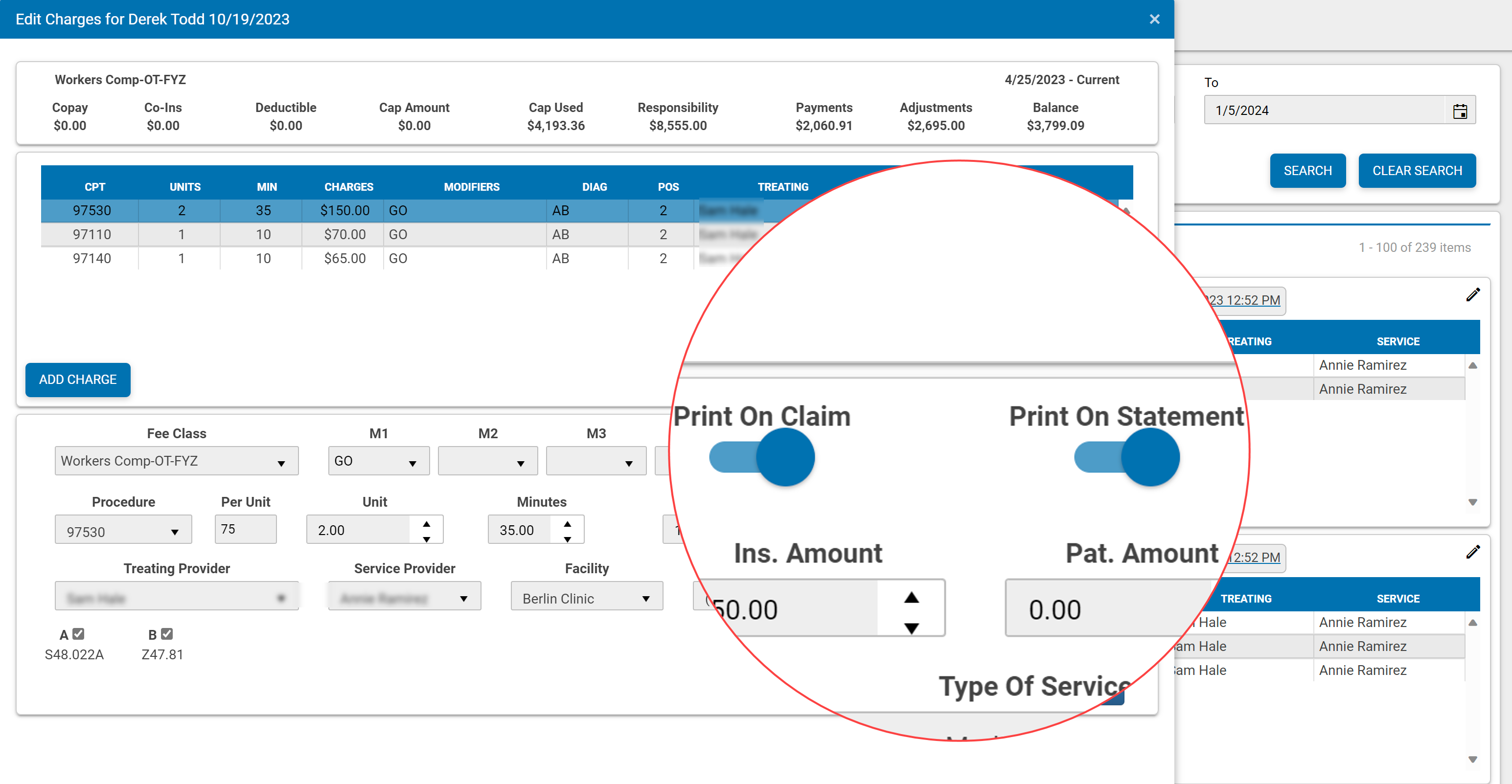Click the ADD CHARGE button
The width and height of the screenshot is (1512, 784).
tap(77, 380)
